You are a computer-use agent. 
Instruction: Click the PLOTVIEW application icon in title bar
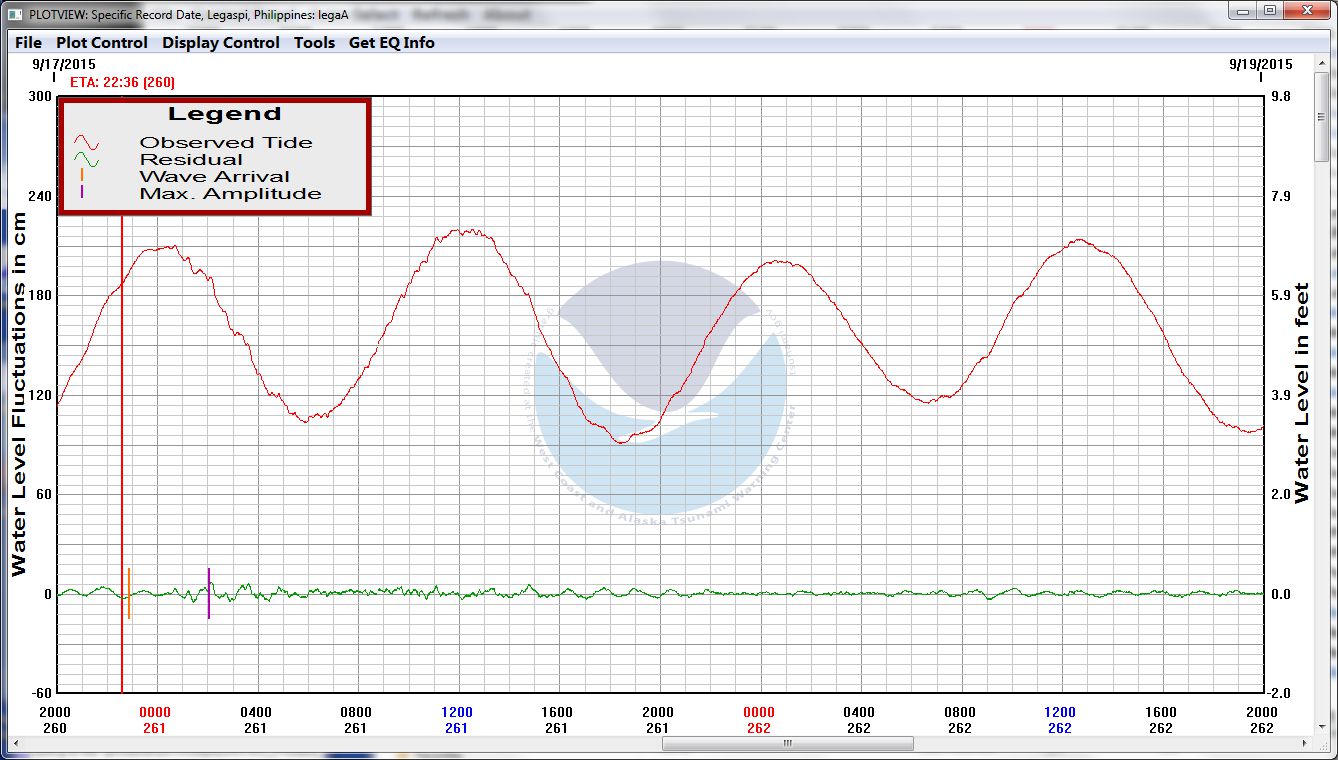(x=14, y=12)
